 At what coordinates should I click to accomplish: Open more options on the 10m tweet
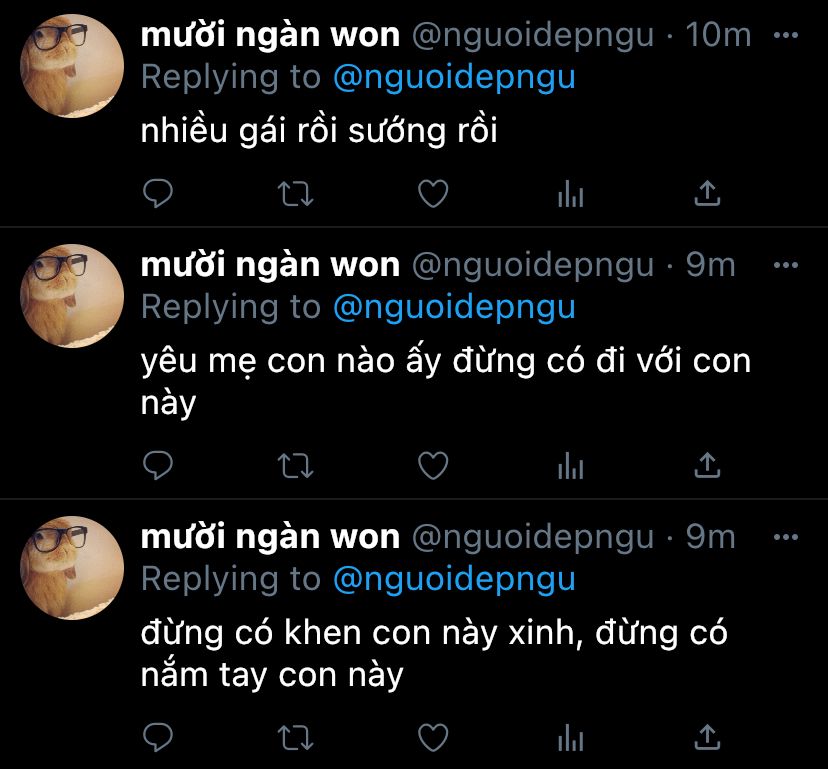point(786,35)
